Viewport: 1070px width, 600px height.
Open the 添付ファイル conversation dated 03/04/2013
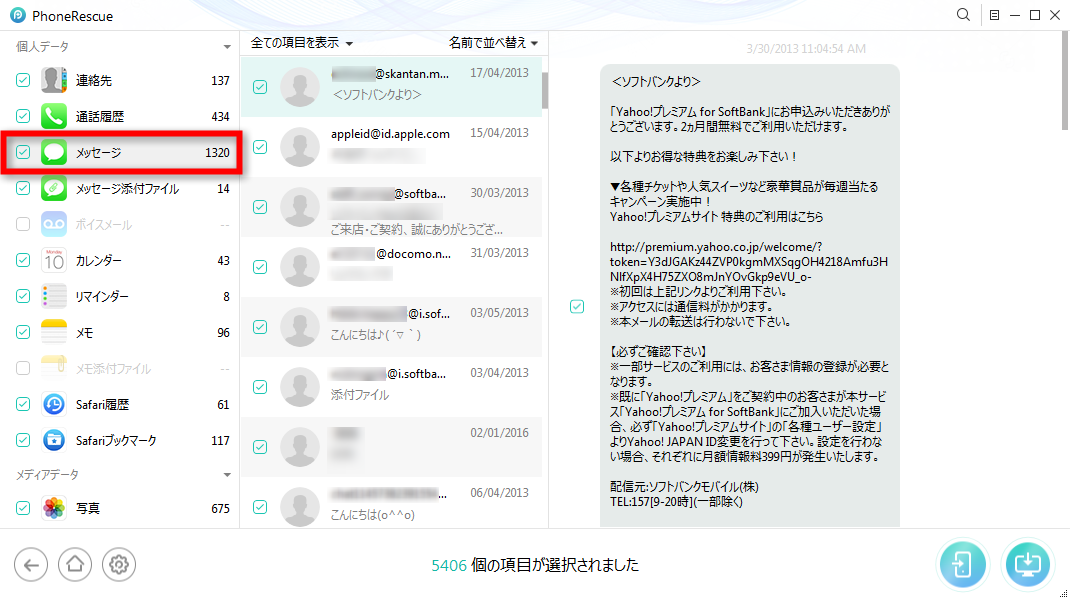(391, 387)
